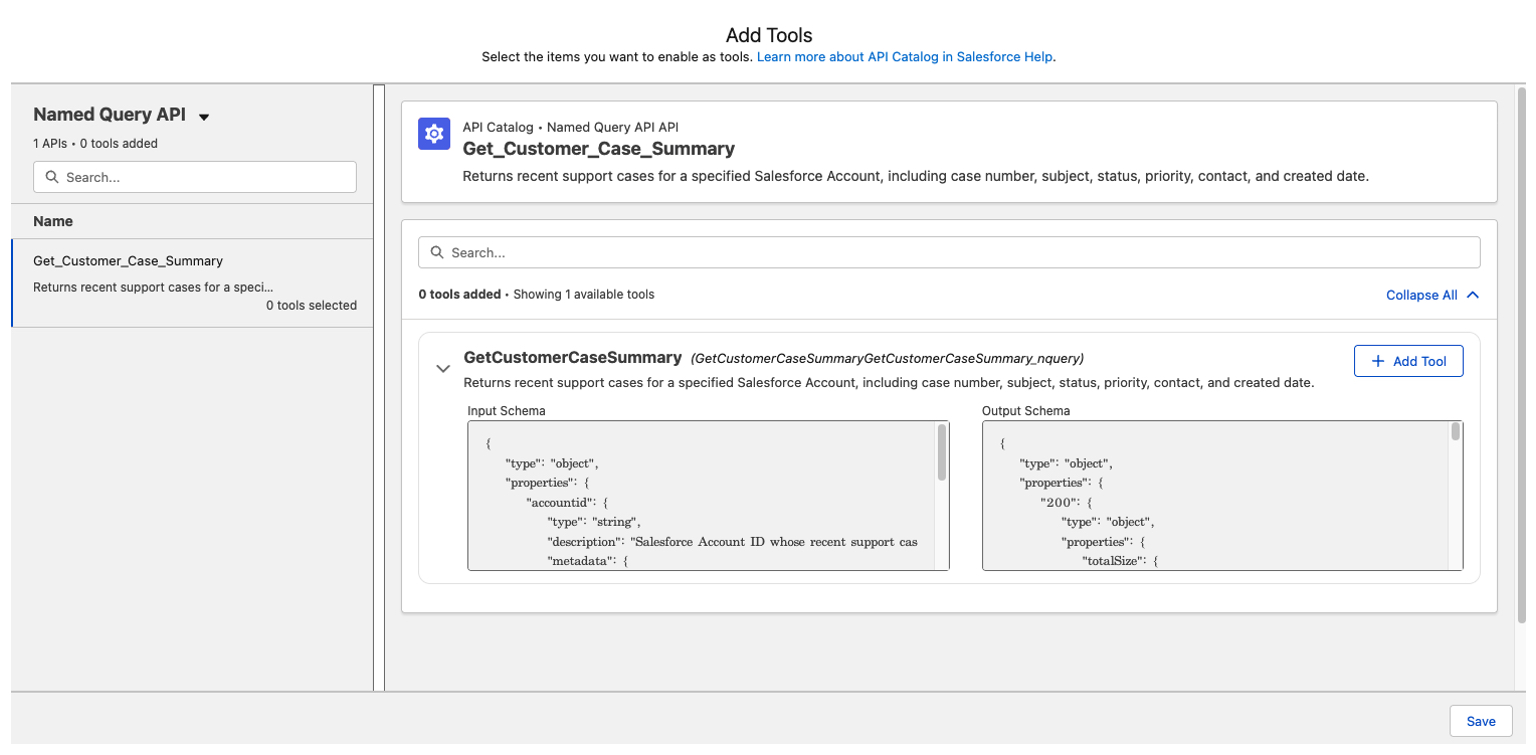Open the API Catalog Salesforce Help link
1536x755 pixels.
click(904, 57)
